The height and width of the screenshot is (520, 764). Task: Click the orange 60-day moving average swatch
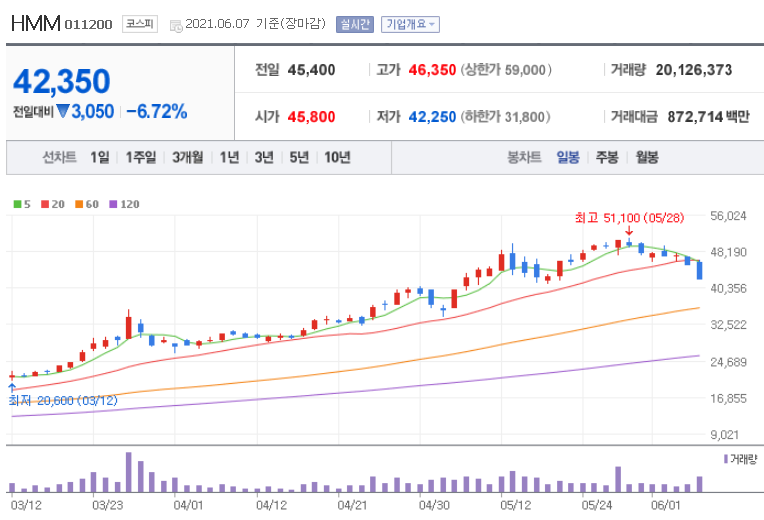click(x=79, y=204)
